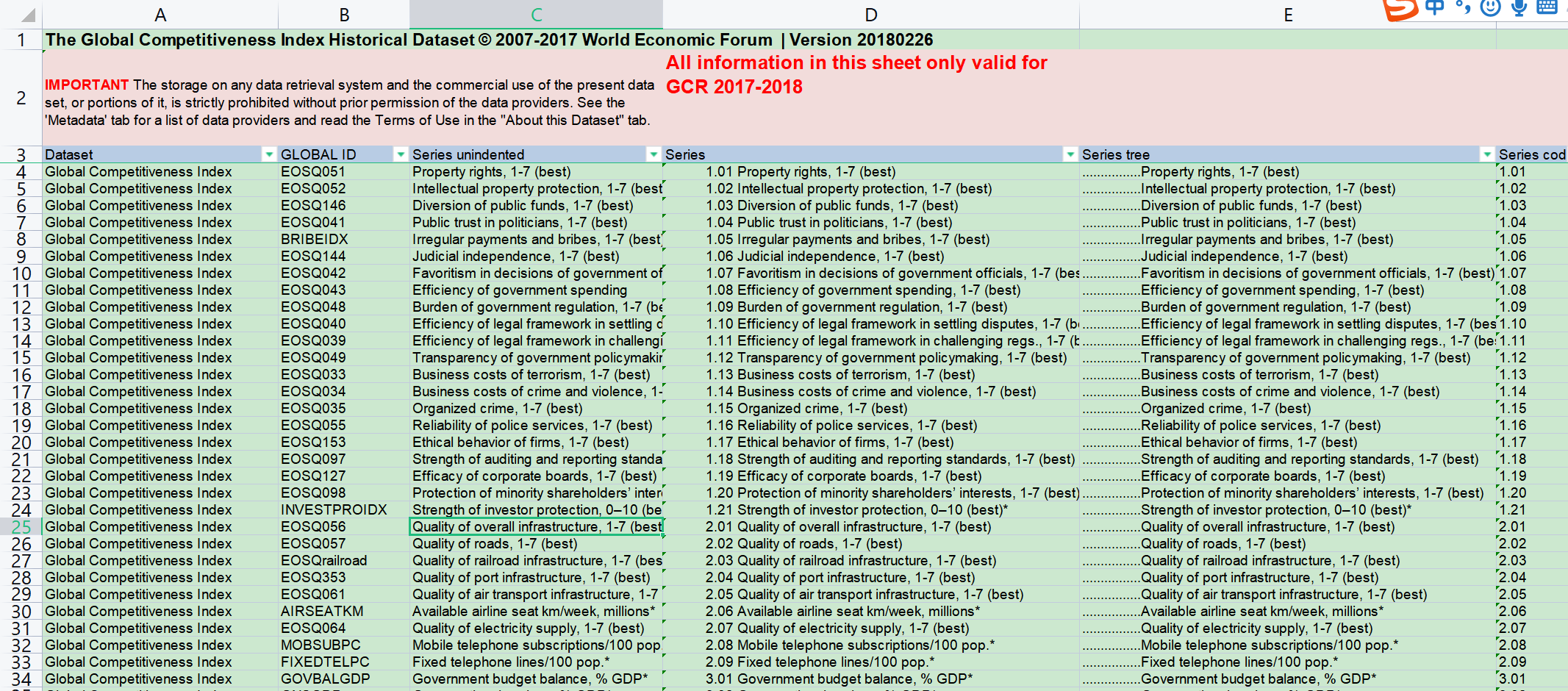The image size is (1568, 691).
Task: Open the IME soft keyboard icon
Action: click(x=1547, y=7)
